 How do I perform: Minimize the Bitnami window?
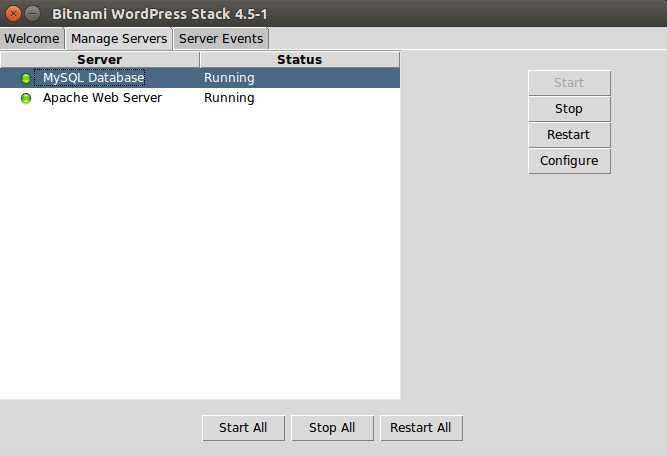(x=33, y=14)
